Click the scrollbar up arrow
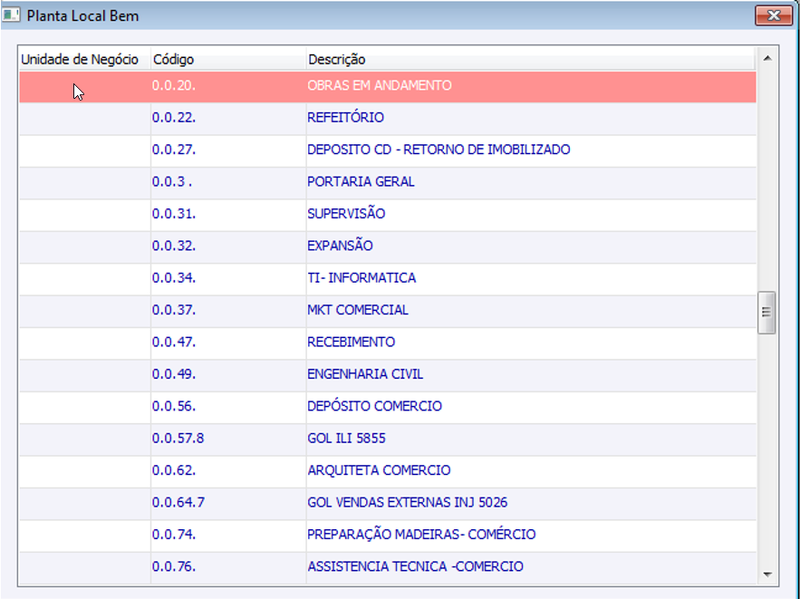This screenshot has width=800, height=599. [x=767, y=58]
